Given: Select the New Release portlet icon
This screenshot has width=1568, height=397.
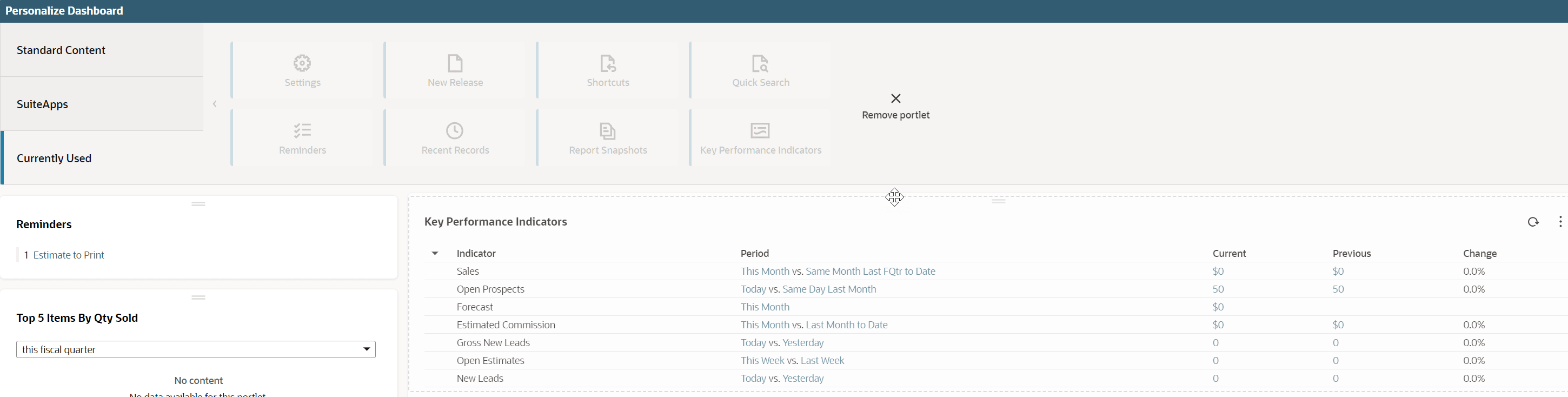Looking at the screenshot, I should [455, 63].
